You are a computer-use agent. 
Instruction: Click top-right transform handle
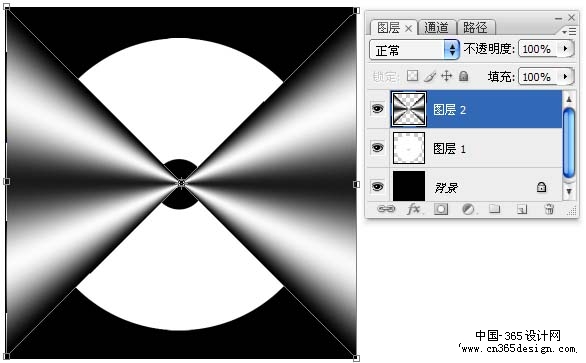[x=357, y=10]
